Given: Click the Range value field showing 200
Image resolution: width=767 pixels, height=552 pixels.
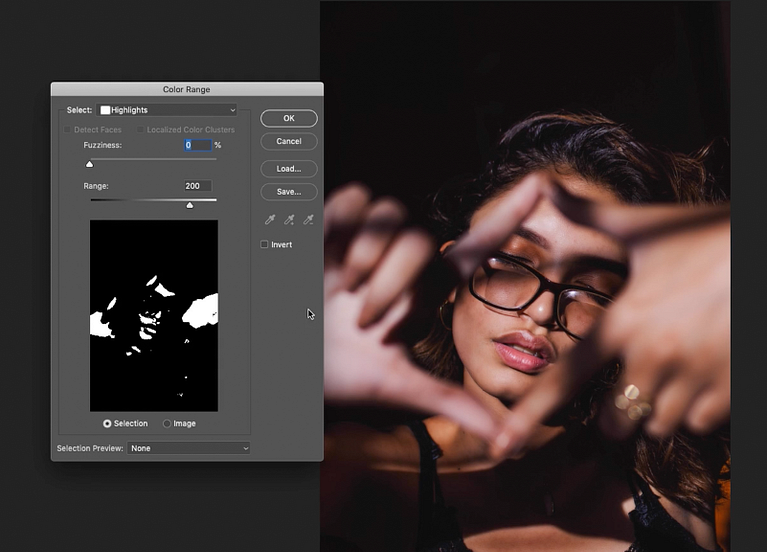Looking at the screenshot, I should [198, 186].
